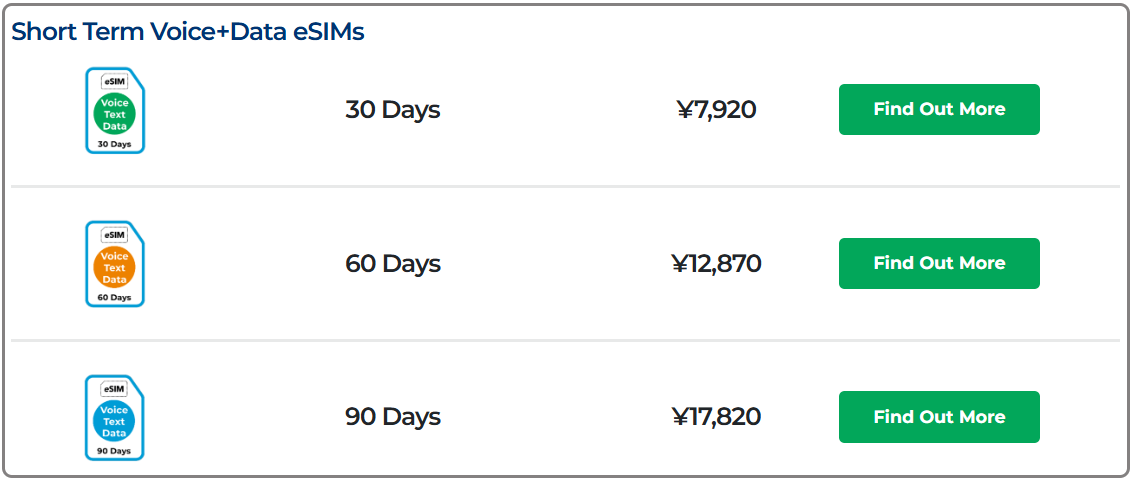Select the large 90 Days plan label
The image size is (1134, 483).
coord(392,417)
